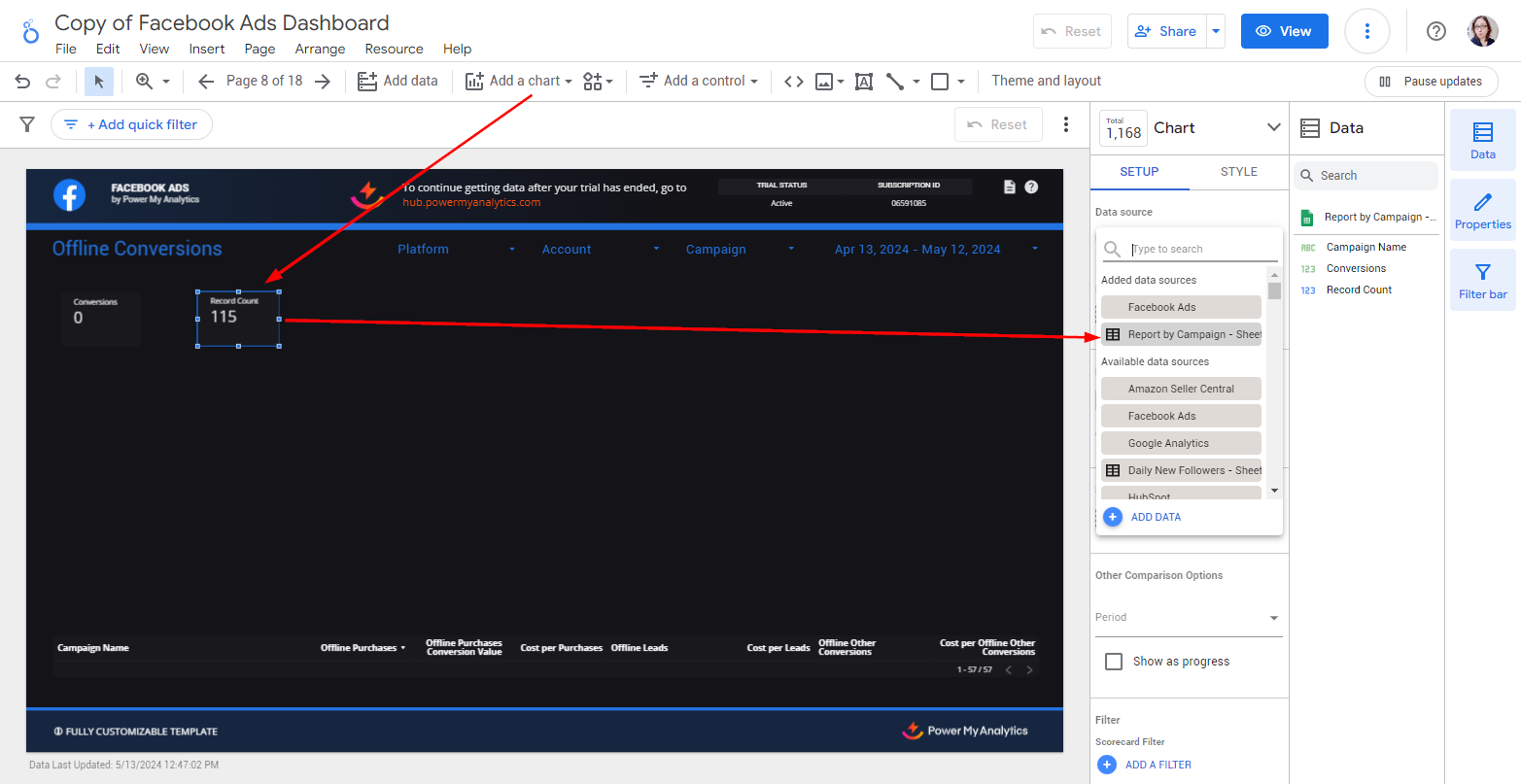
Task: Insert a text box icon
Action: [863, 82]
